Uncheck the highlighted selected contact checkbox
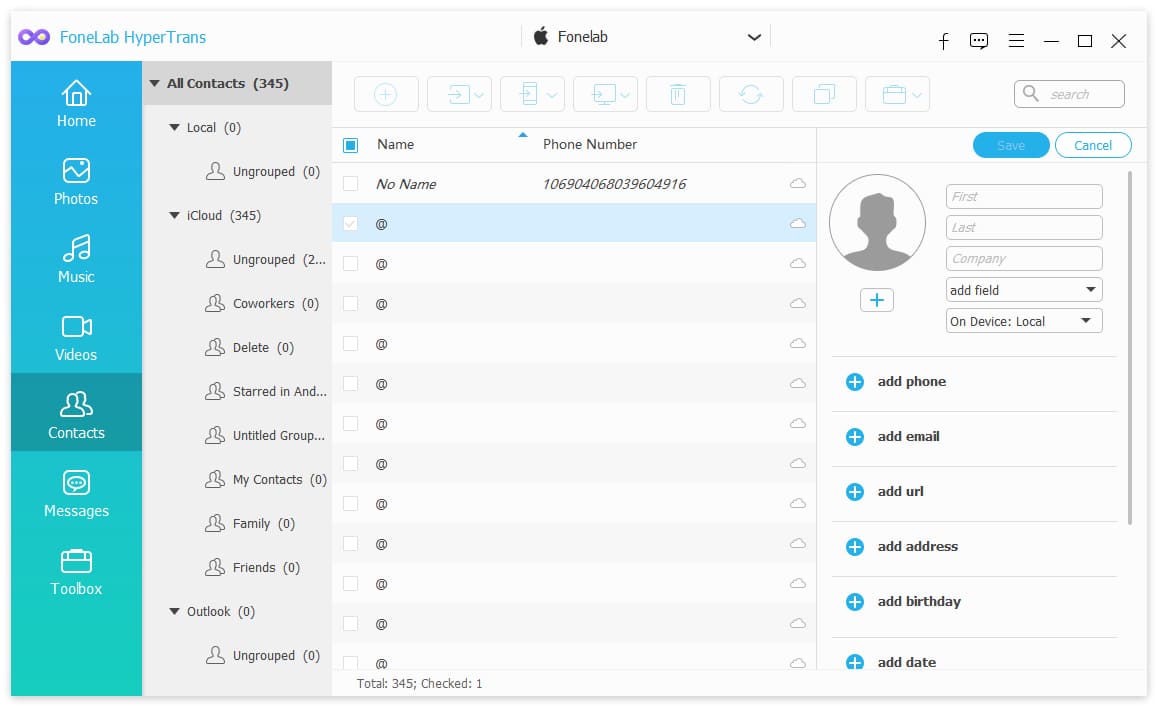The width and height of the screenshot is (1160, 709). click(x=351, y=224)
